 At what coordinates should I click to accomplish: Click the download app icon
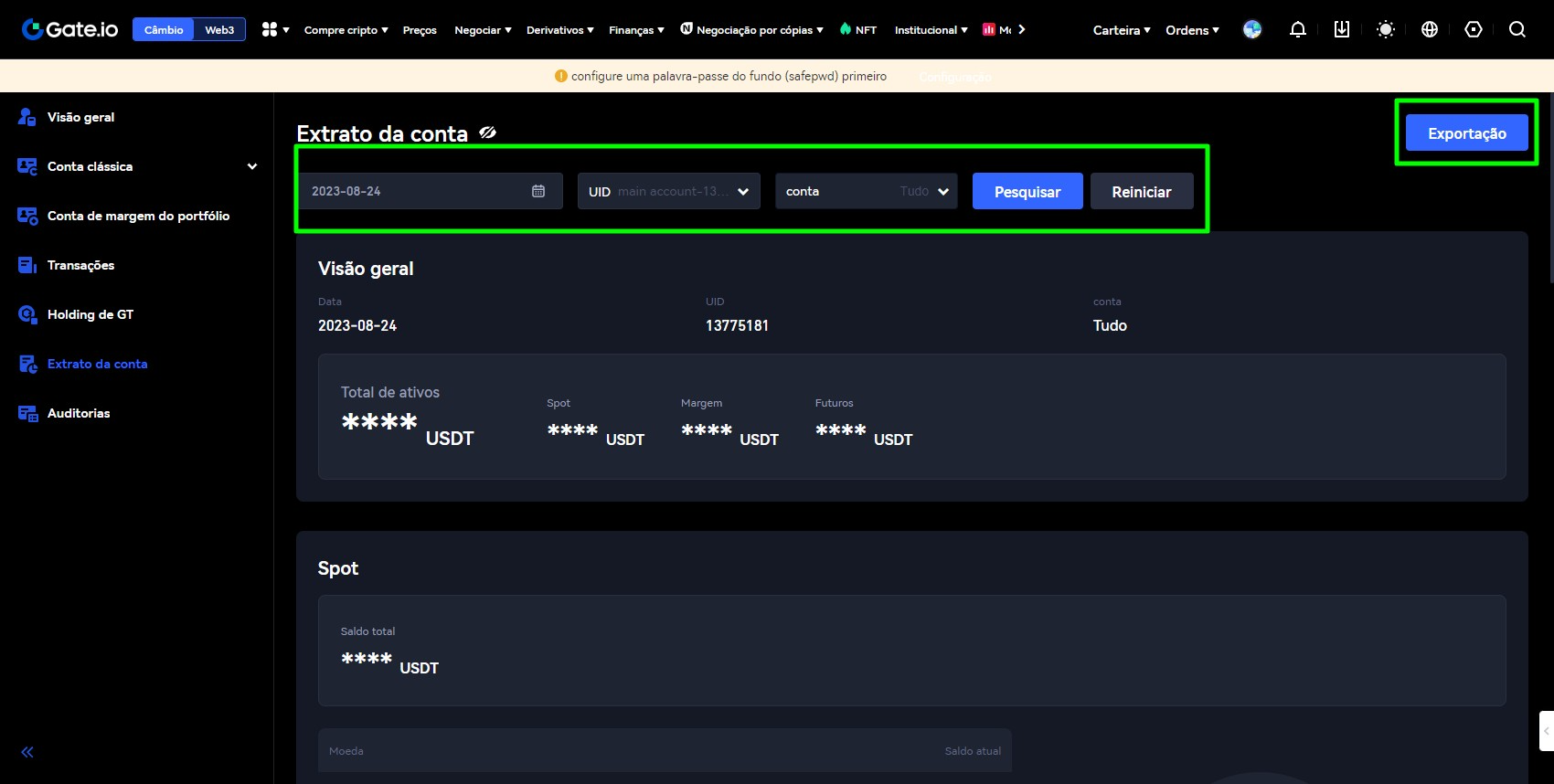1341,29
